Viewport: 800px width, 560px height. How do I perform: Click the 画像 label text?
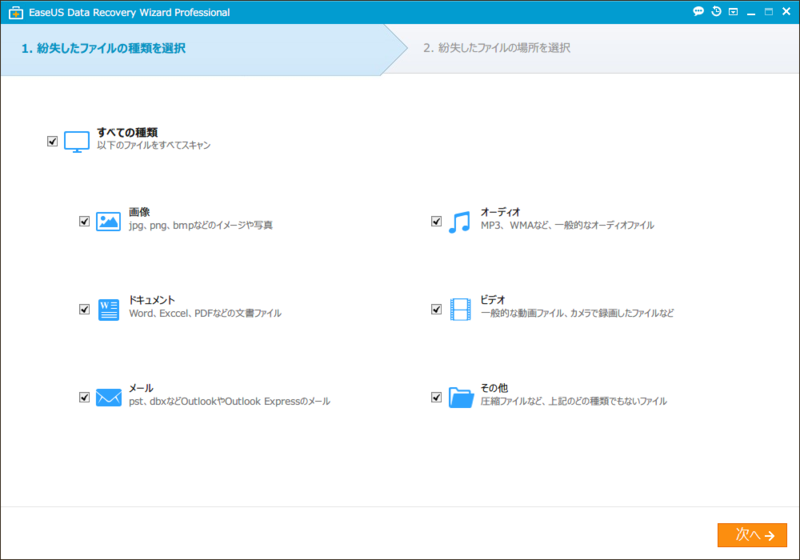pos(139,212)
